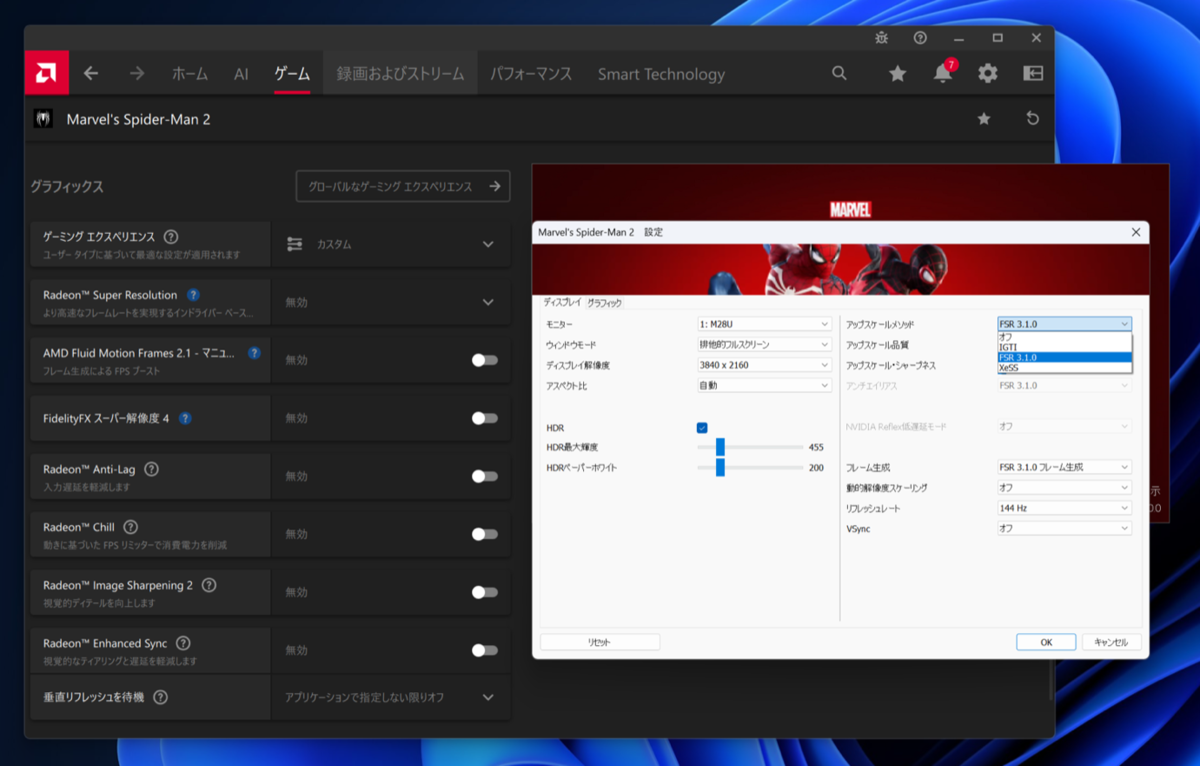The height and width of the screenshot is (766, 1200).
Task: Enable AMD Fluid Motion Frames 2.1 toggle
Action: pyautogui.click(x=485, y=360)
